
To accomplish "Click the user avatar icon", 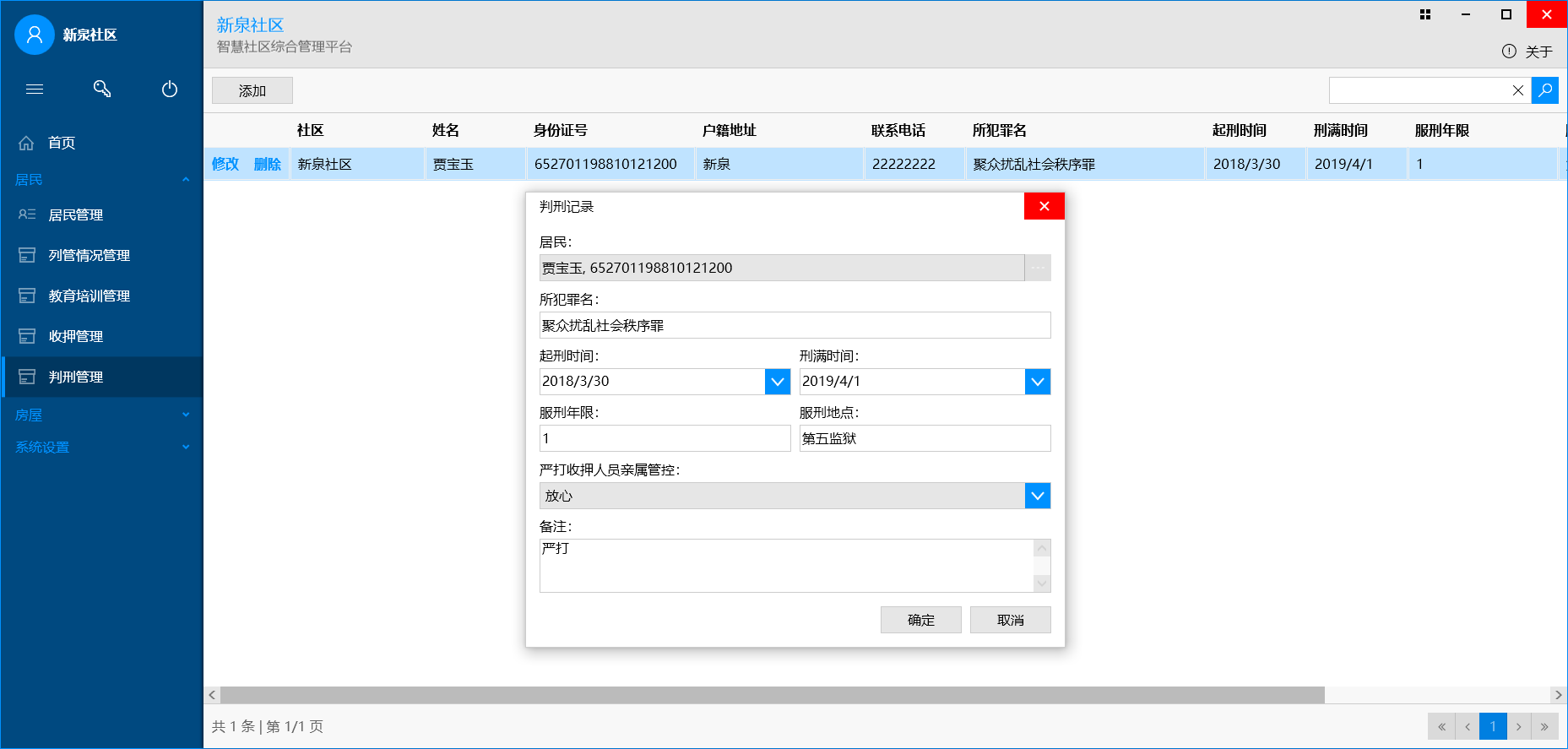I will point(35,35).
